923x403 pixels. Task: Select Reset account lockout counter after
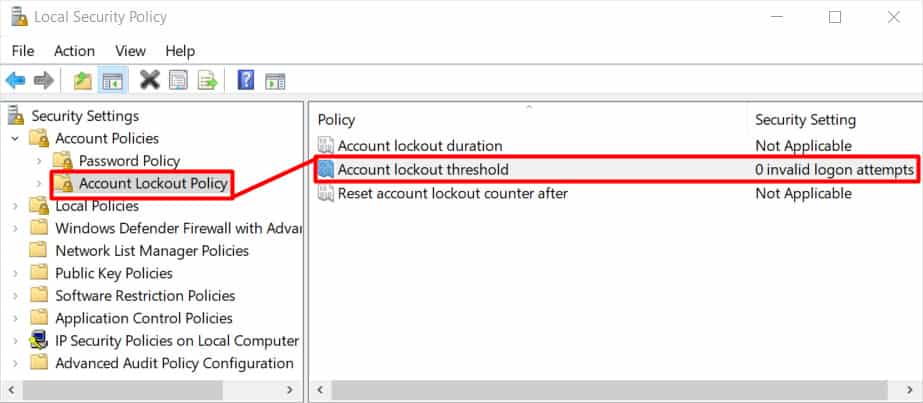click(452, 194)
